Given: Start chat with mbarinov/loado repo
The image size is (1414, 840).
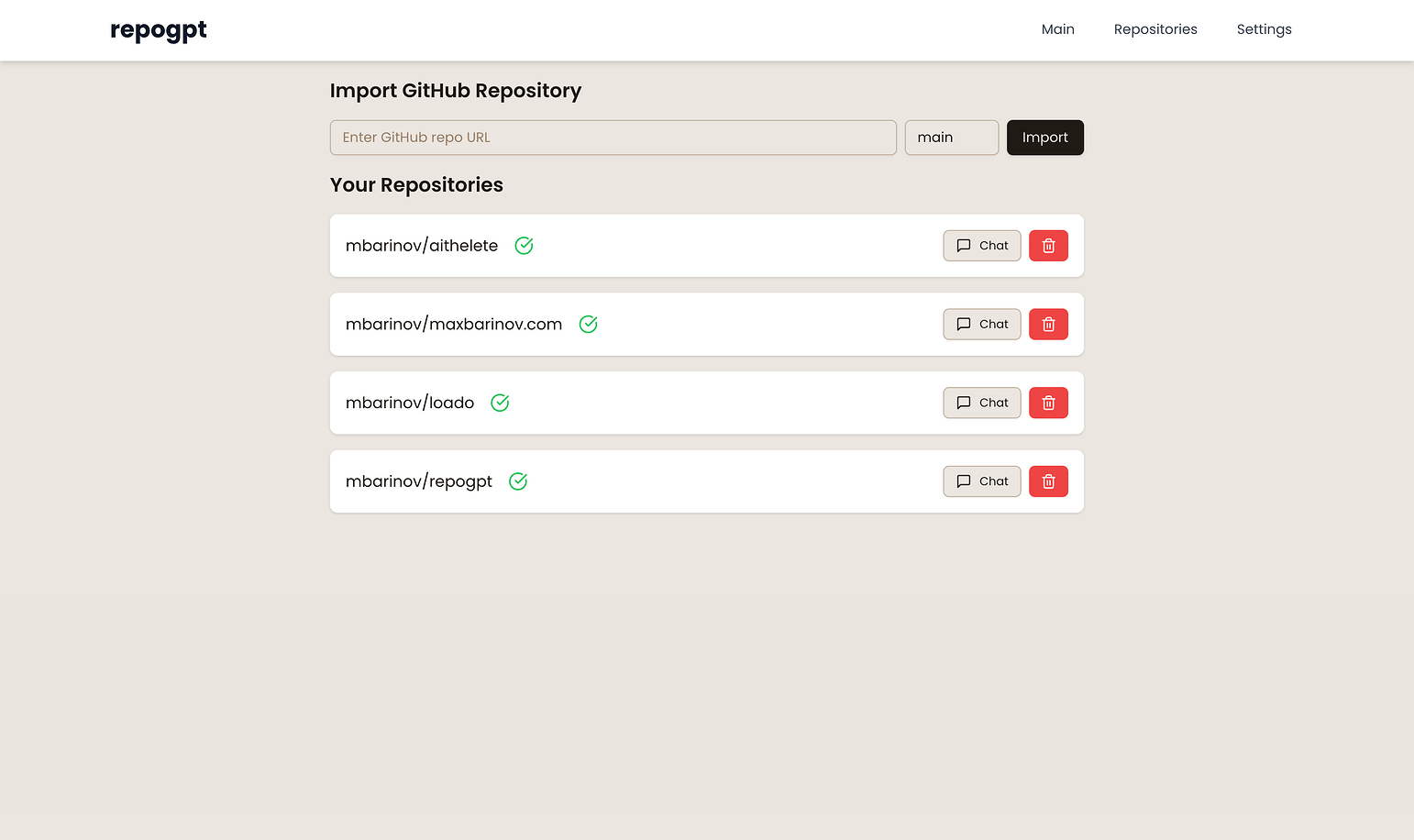Looking at the screenshot, I should point(982,403).
